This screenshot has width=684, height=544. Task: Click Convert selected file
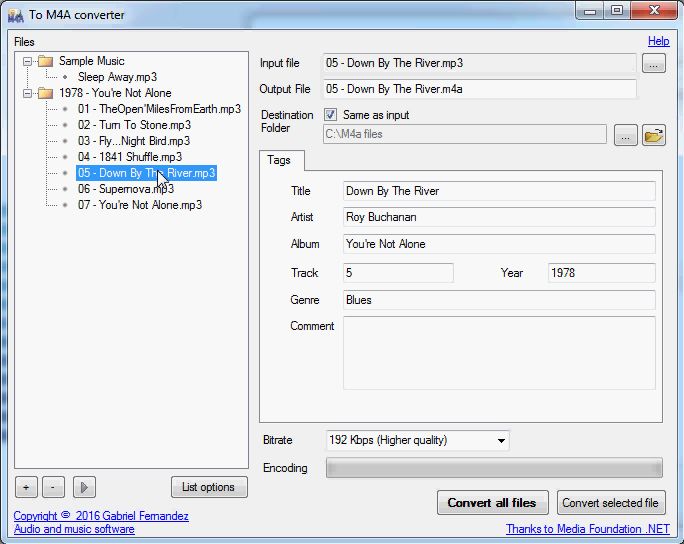click(x=611, y=503)
